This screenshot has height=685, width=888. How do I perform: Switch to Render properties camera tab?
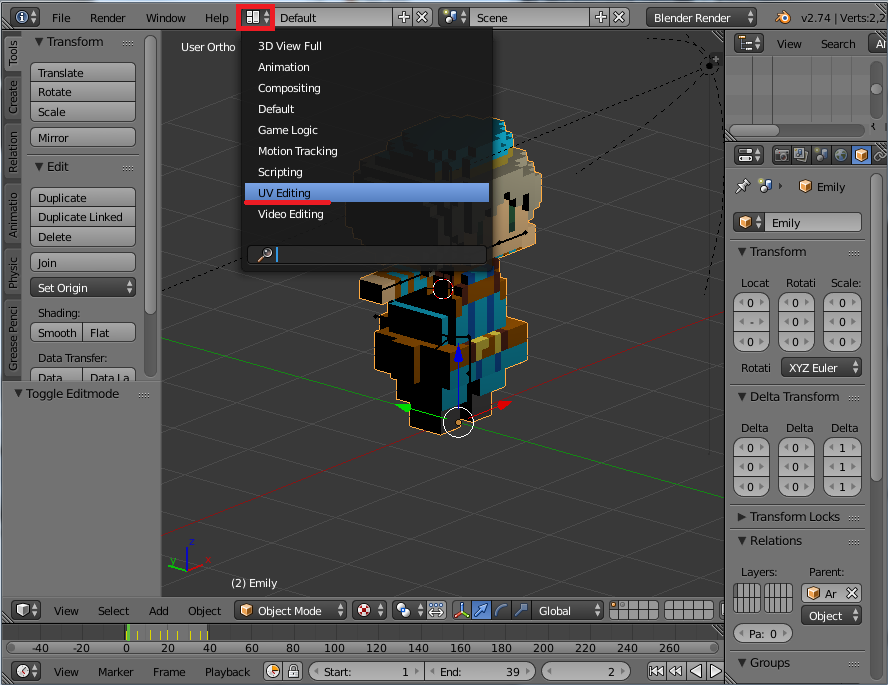pyautogui.click(x=782, y=155)
